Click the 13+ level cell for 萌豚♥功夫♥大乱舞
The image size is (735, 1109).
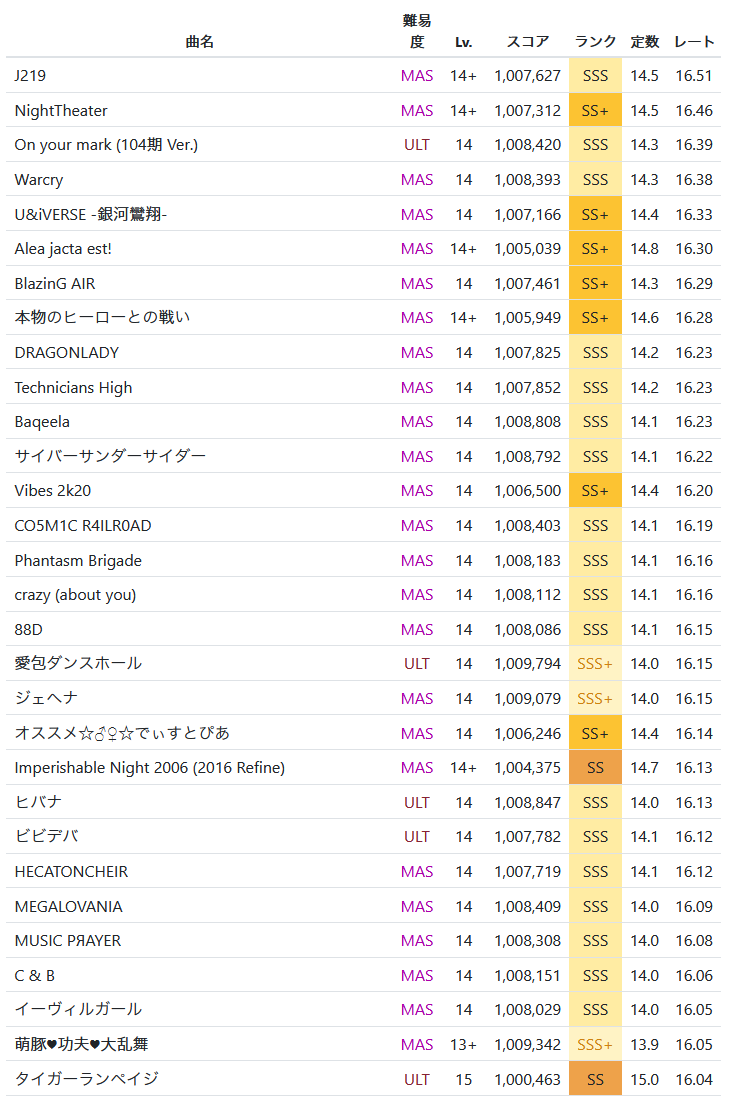click(463, 1045)
